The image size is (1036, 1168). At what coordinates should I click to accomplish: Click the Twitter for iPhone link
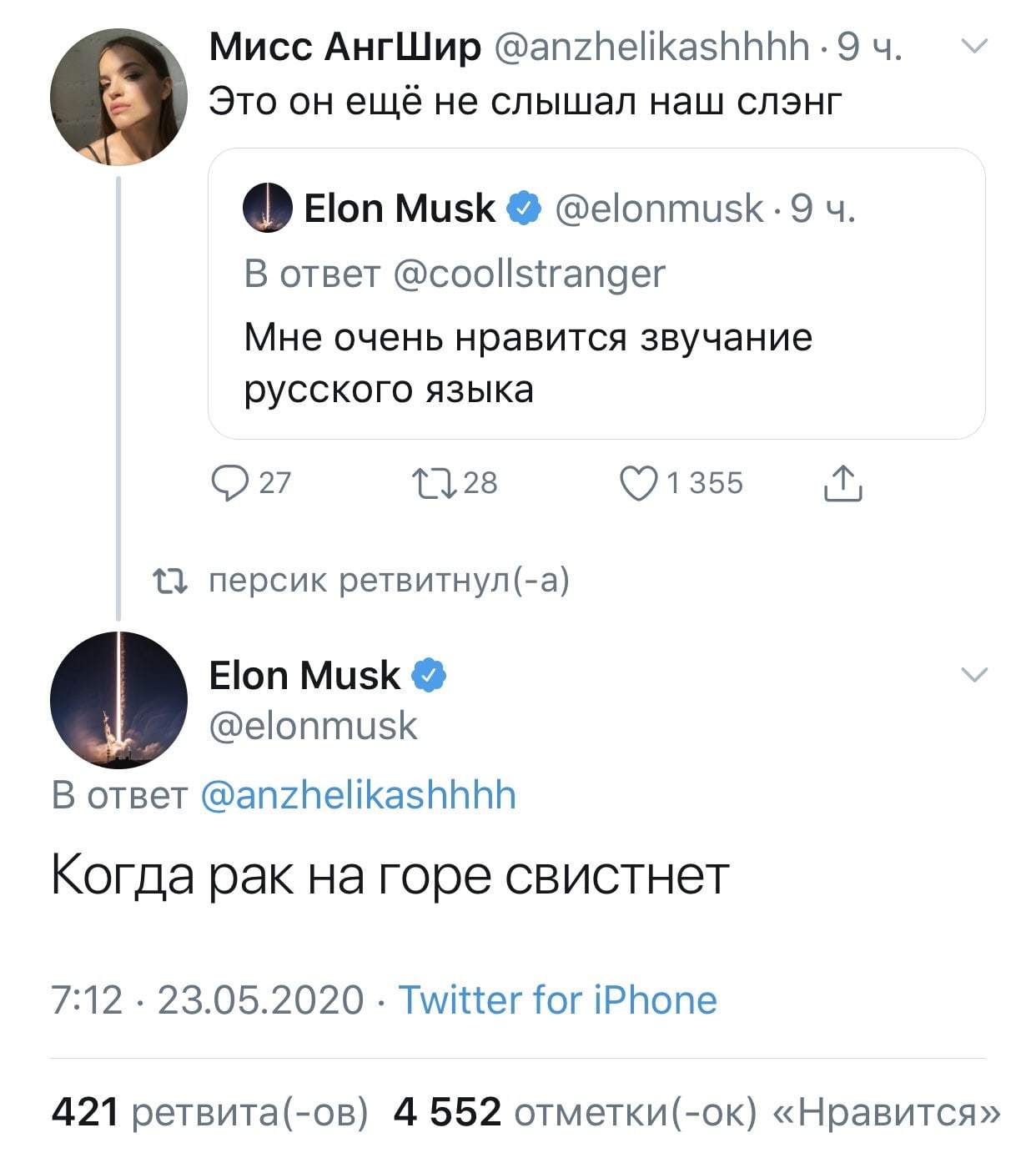(x=557, y=999)
